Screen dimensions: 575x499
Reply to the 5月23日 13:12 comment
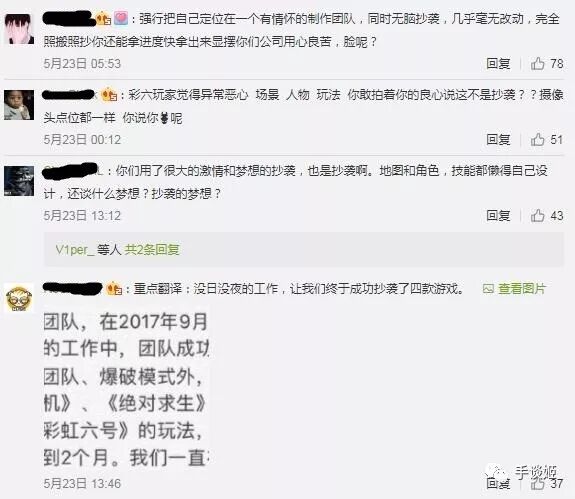(x=498, y=216)
